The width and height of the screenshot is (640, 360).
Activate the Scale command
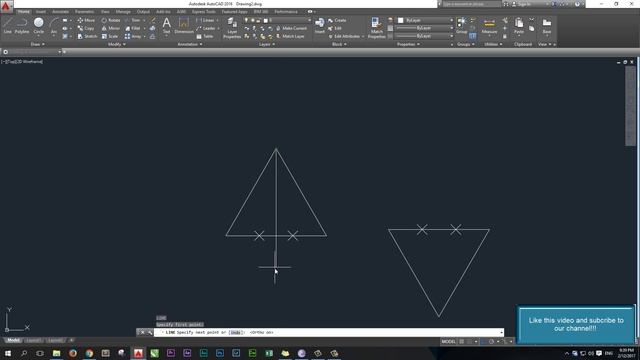tap(110, 36)
